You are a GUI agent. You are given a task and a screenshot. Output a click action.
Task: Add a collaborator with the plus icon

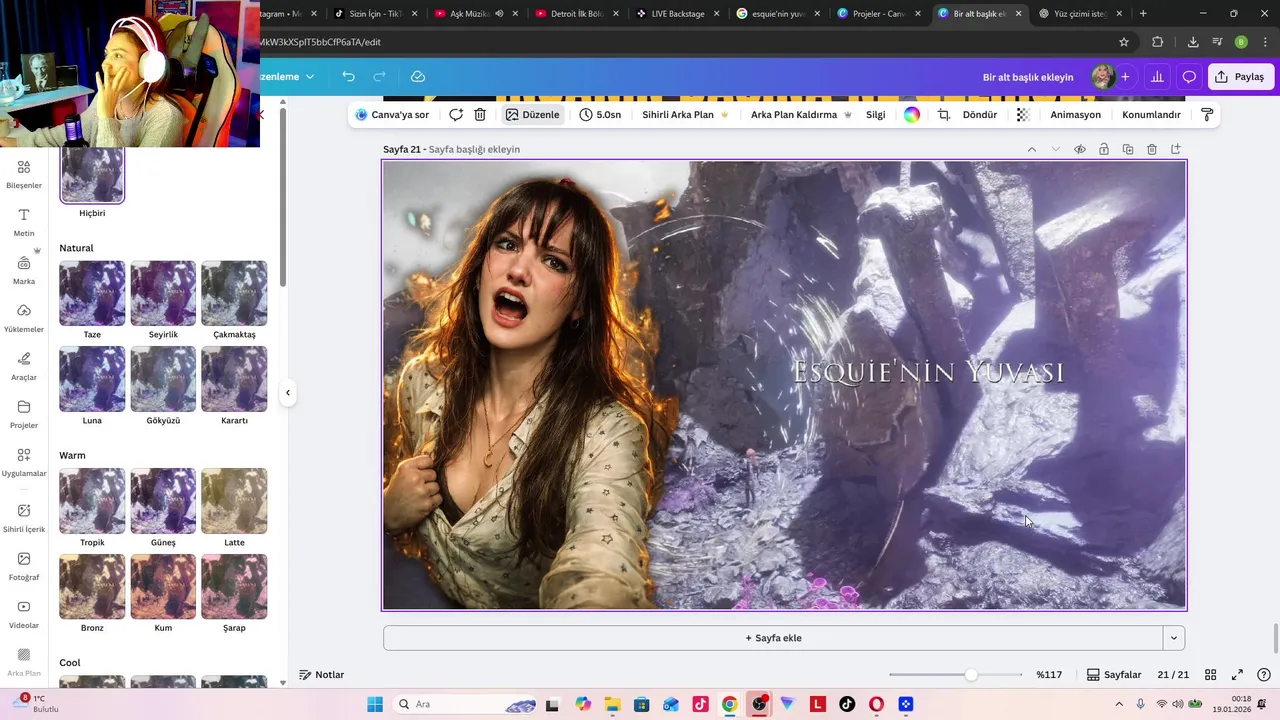tap(1125, 77)
